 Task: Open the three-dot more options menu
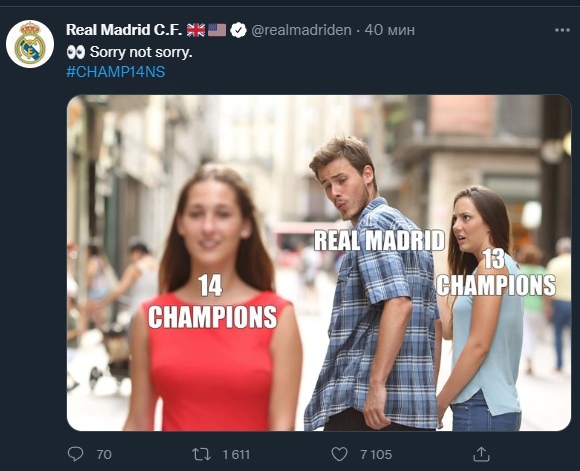click(x=562, y=30)
